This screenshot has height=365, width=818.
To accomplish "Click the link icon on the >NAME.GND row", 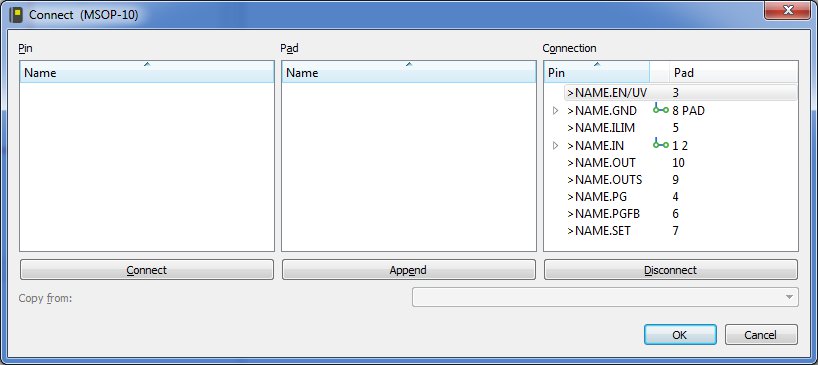I will tap(660, 110).
